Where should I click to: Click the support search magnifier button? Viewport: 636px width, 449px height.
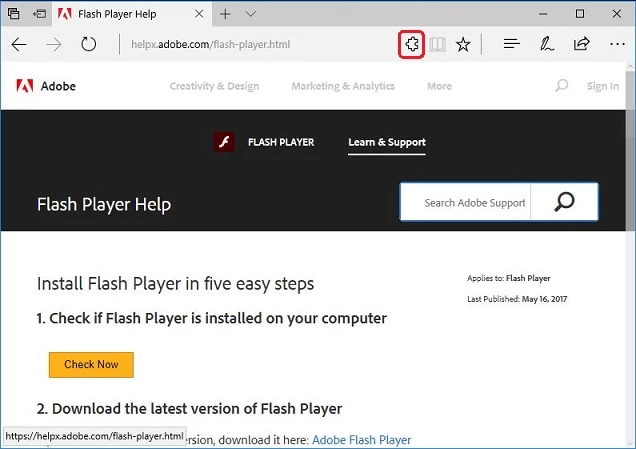564,202
